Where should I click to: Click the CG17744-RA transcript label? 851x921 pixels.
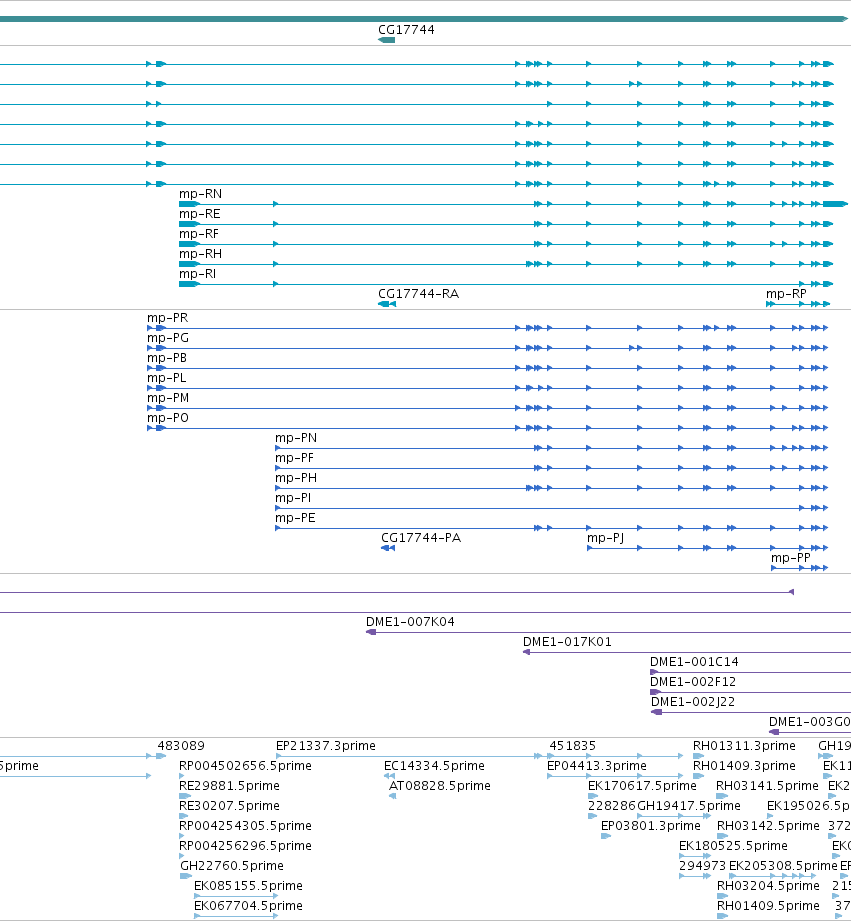[x=418, y=294]
